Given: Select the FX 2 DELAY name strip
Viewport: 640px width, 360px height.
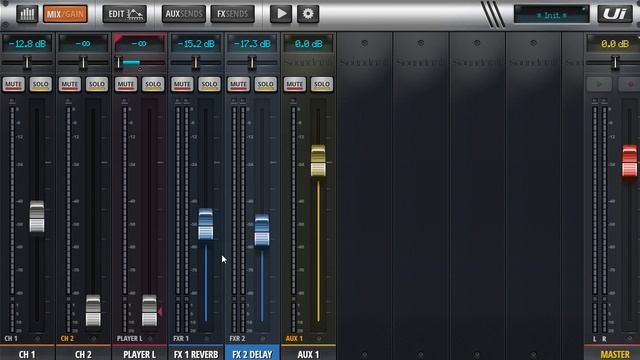Looking at the screenshot, I should (252, 353).
